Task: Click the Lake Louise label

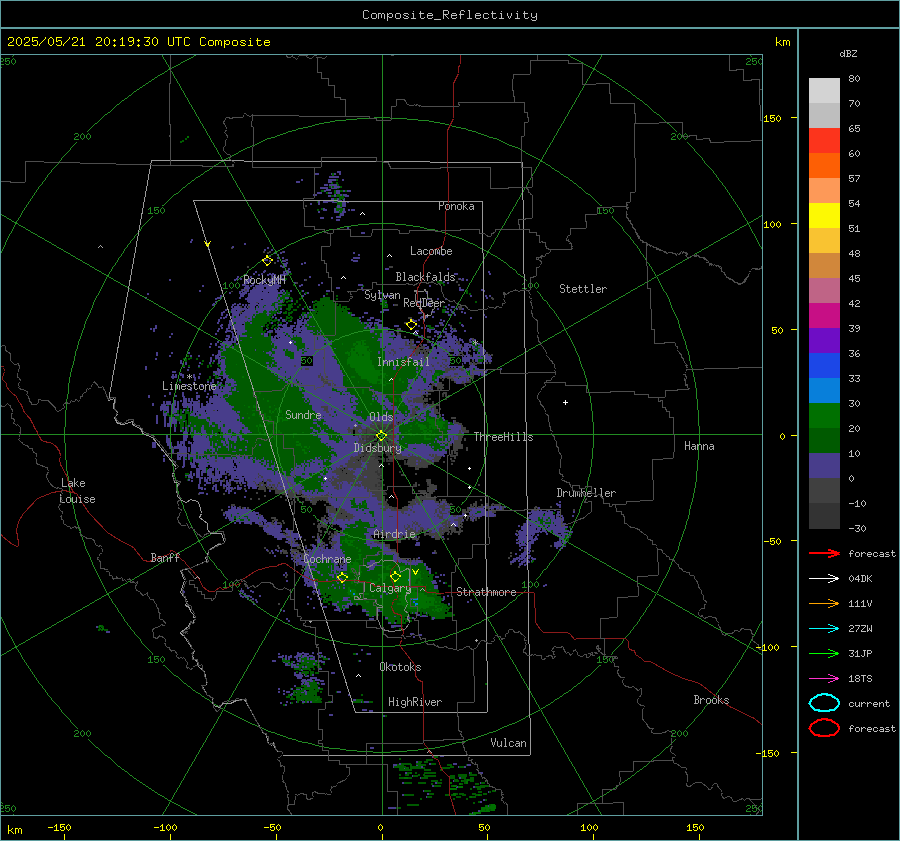Action: point(77,491)
